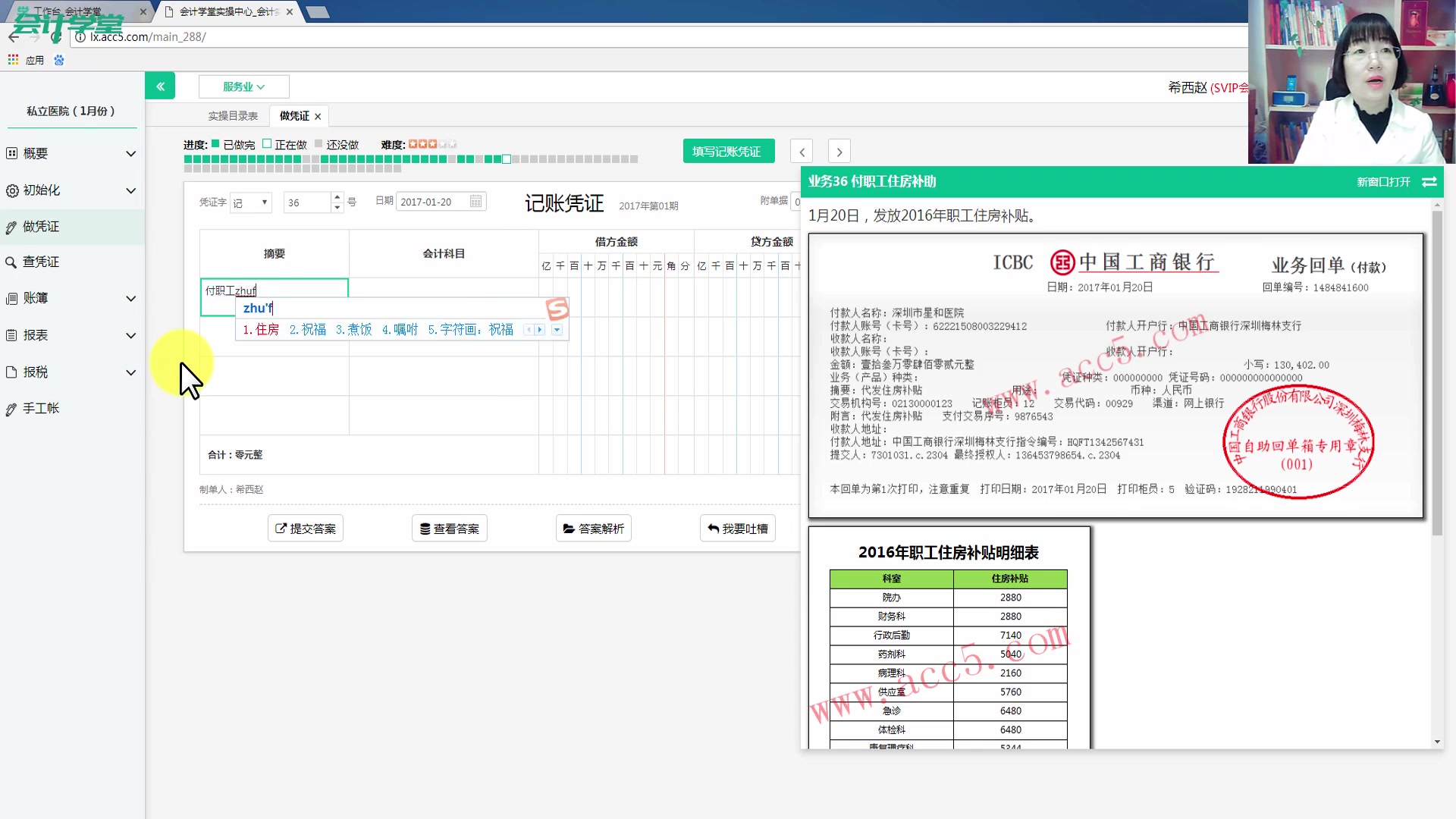
Task: Increment voucher number with up stepper arrow
Action: tap(337, 197)
